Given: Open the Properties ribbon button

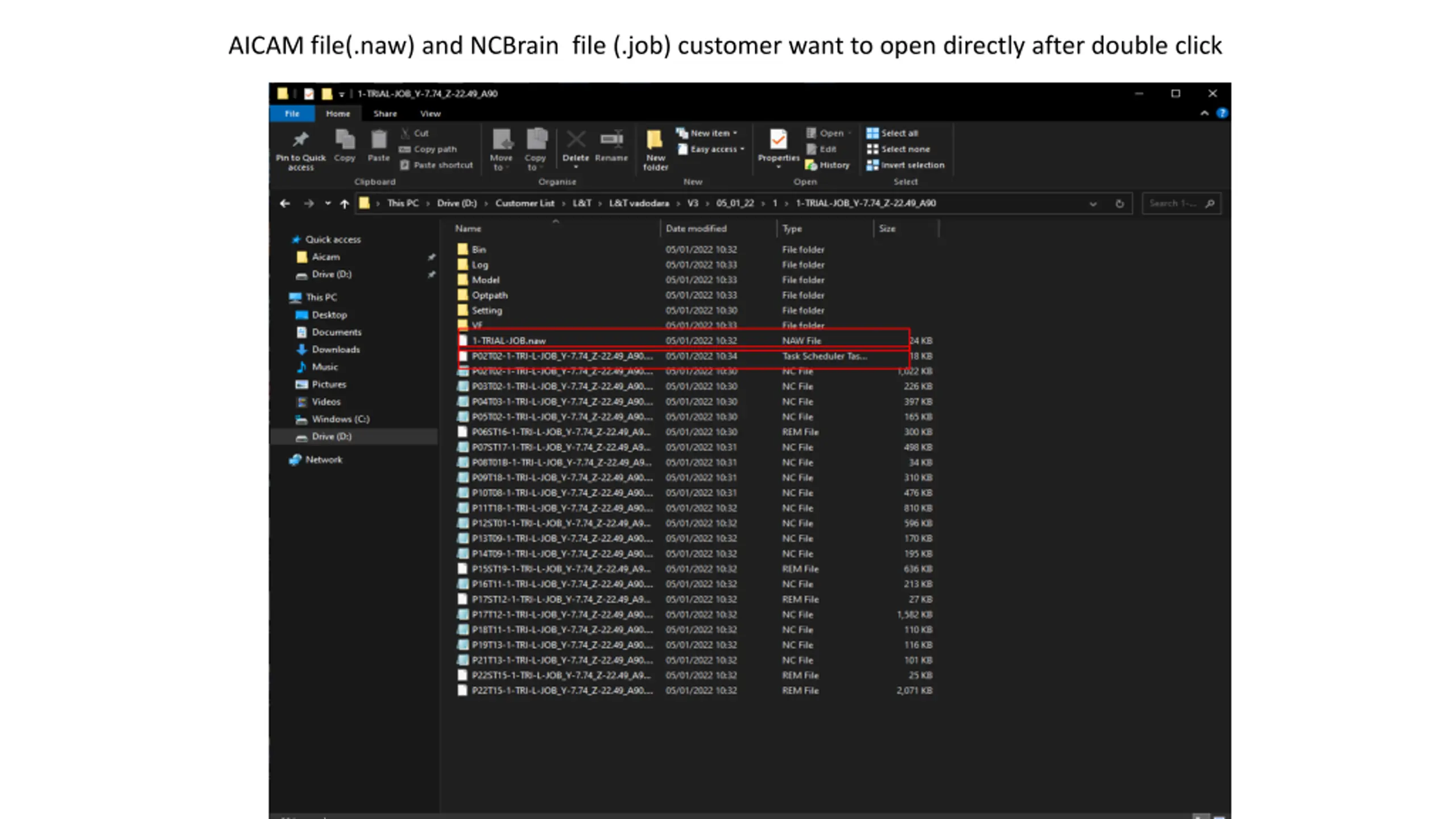Looking at the screenshot, I should 779,149.
